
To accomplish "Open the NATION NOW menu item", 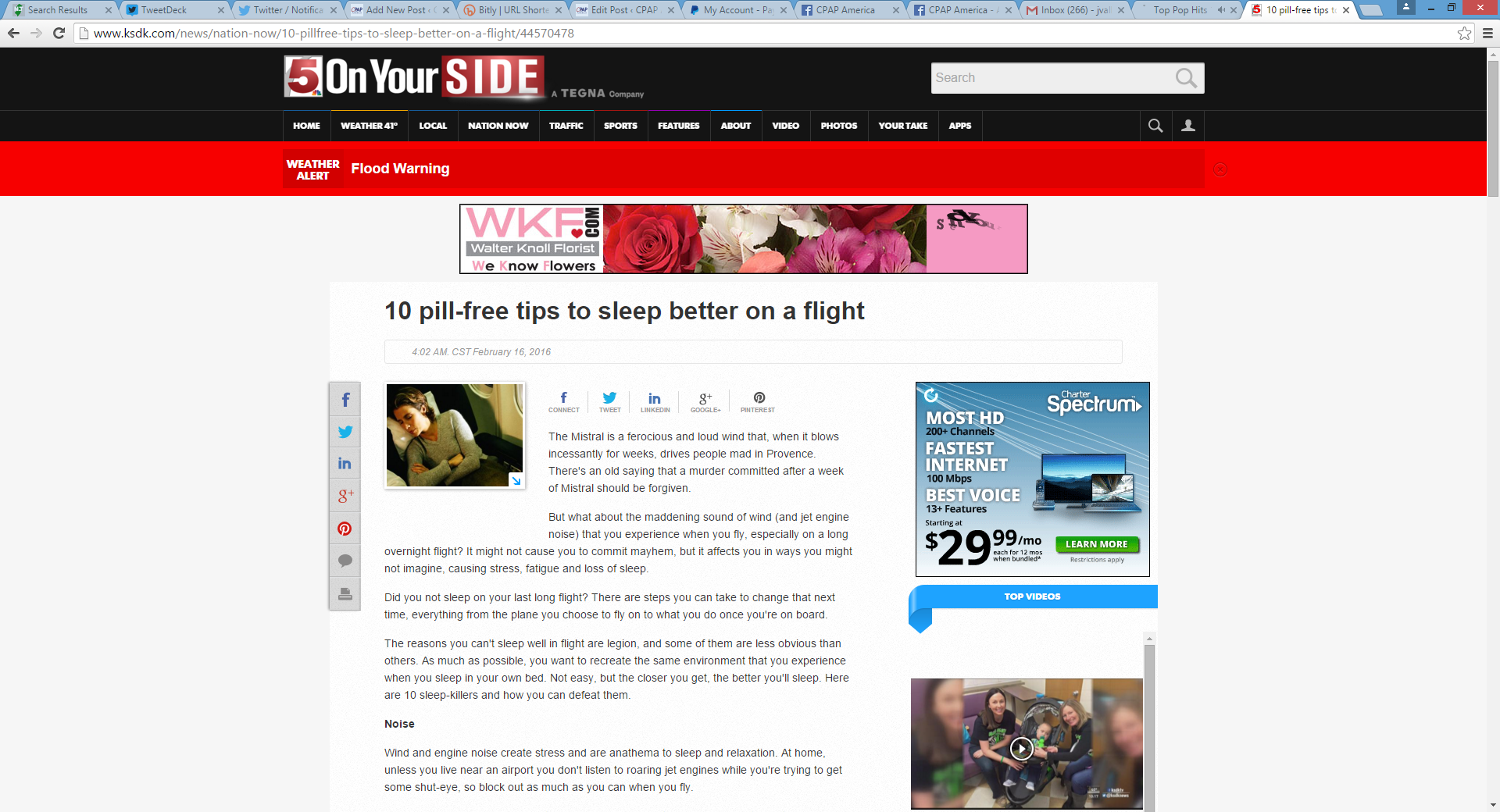I will point(498,126).
